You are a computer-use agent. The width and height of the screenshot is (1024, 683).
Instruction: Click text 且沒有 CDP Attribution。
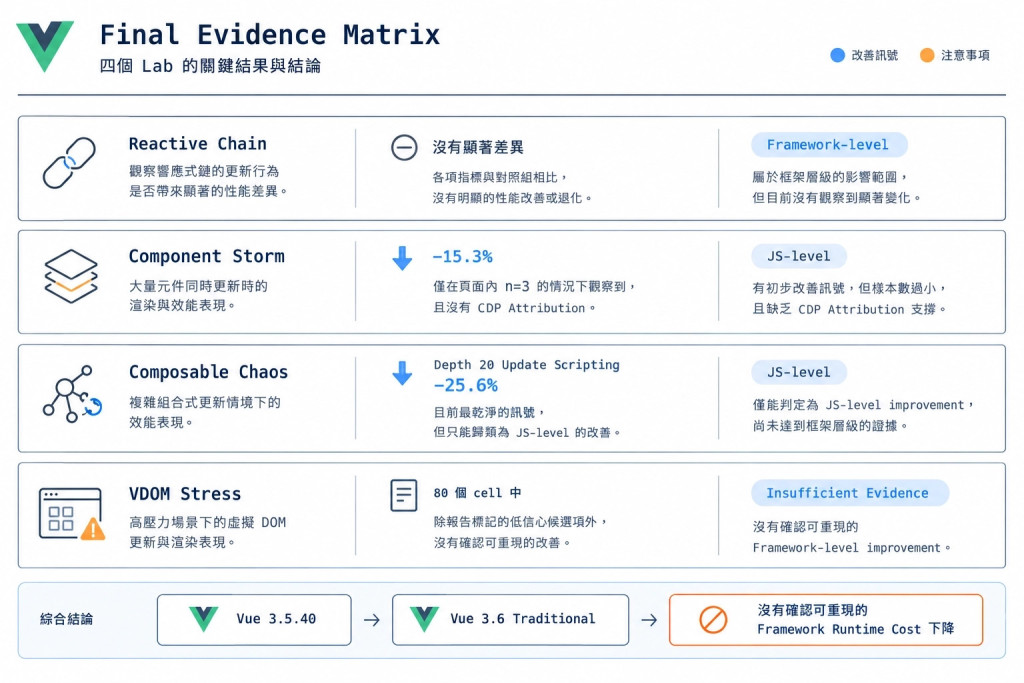[515, 308]
